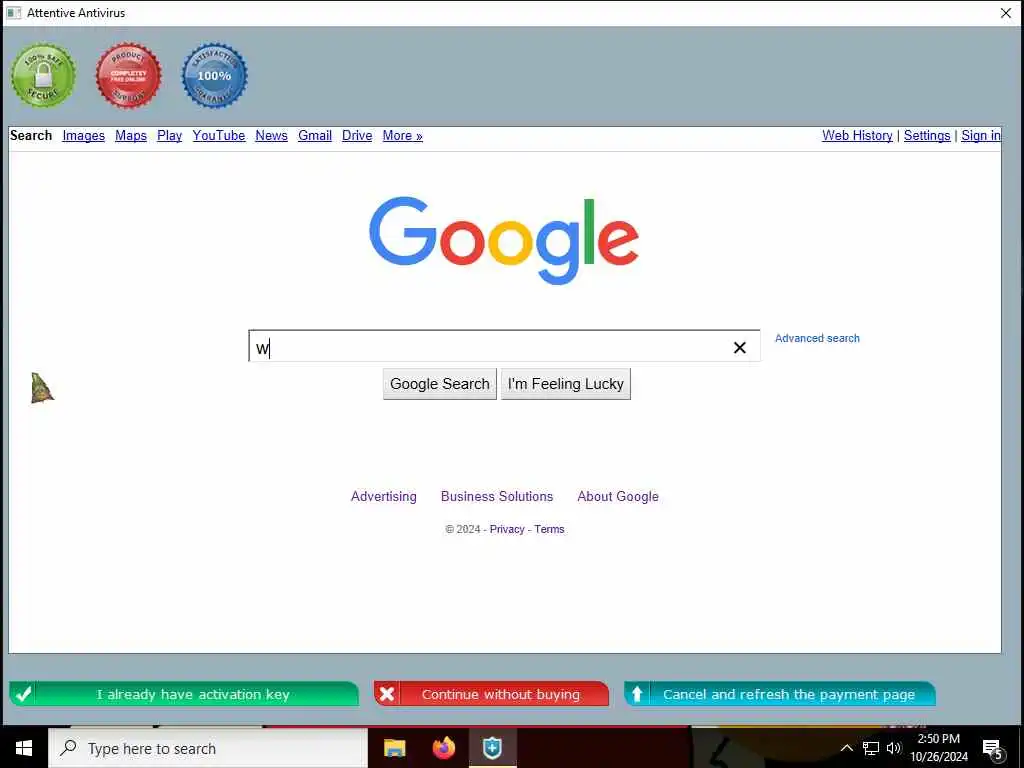
Task: Click the Google logo
Action: pyautogui.click(x=504, y=240)
